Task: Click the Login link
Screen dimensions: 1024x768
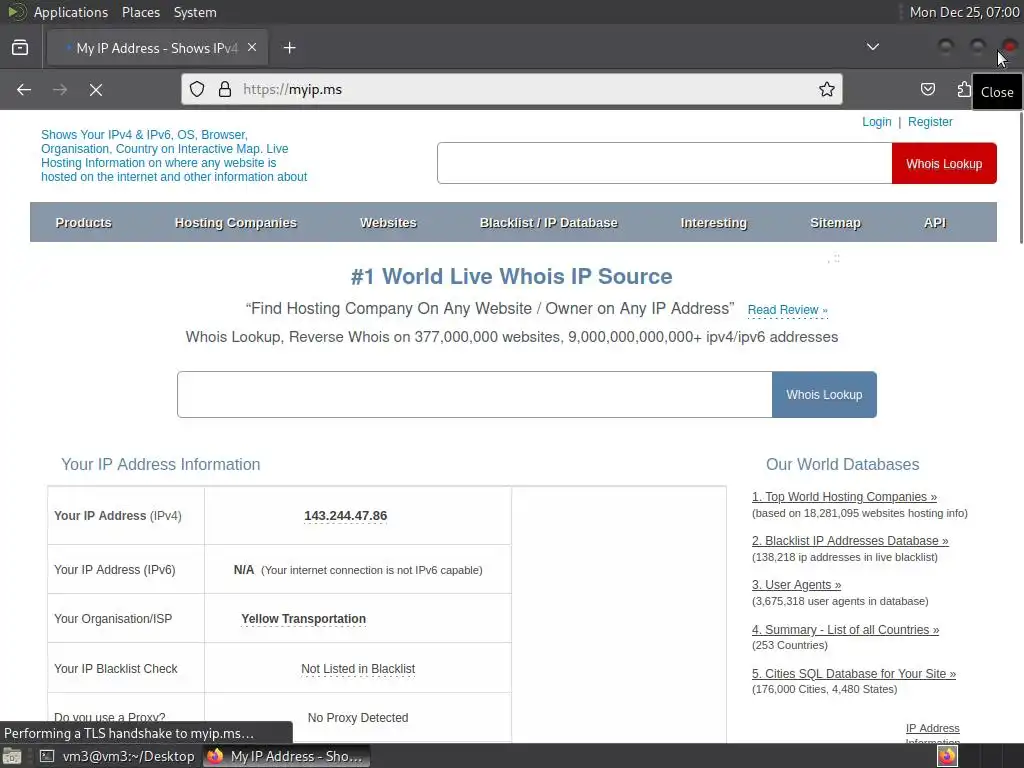Action: 876,121
